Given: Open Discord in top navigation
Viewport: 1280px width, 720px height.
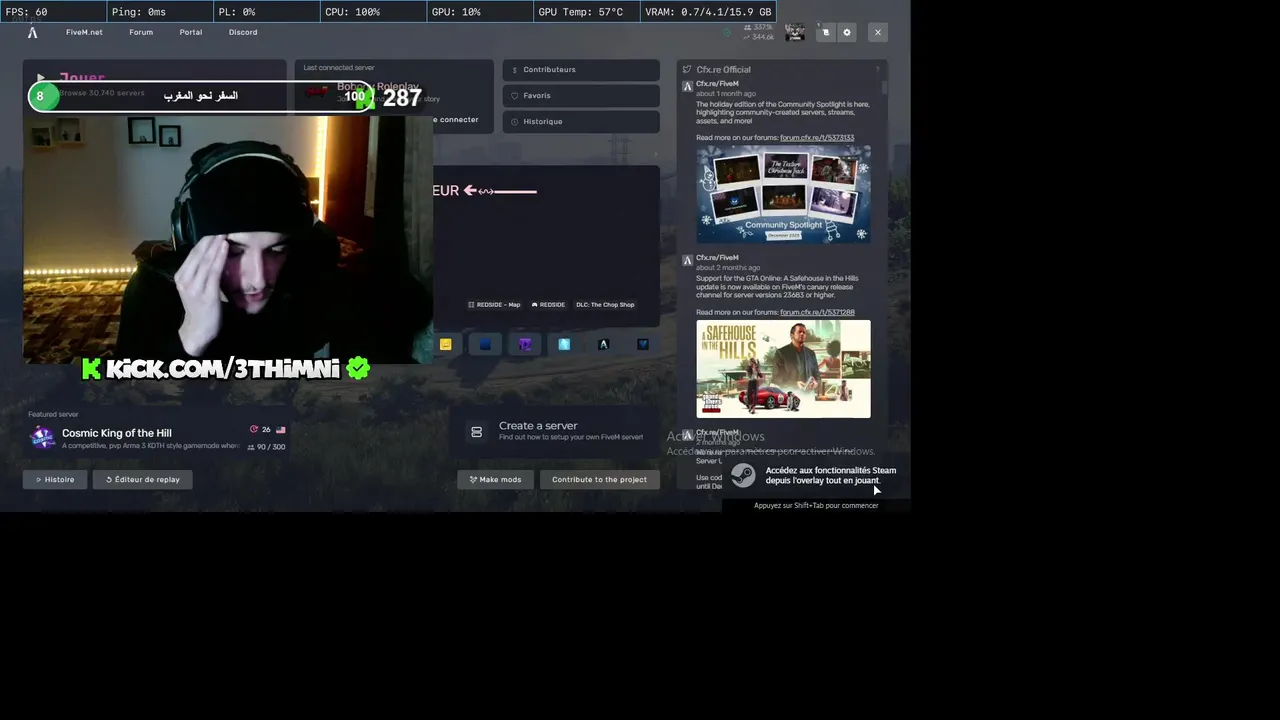Looking at the screenshot, I should pos(243,32).
